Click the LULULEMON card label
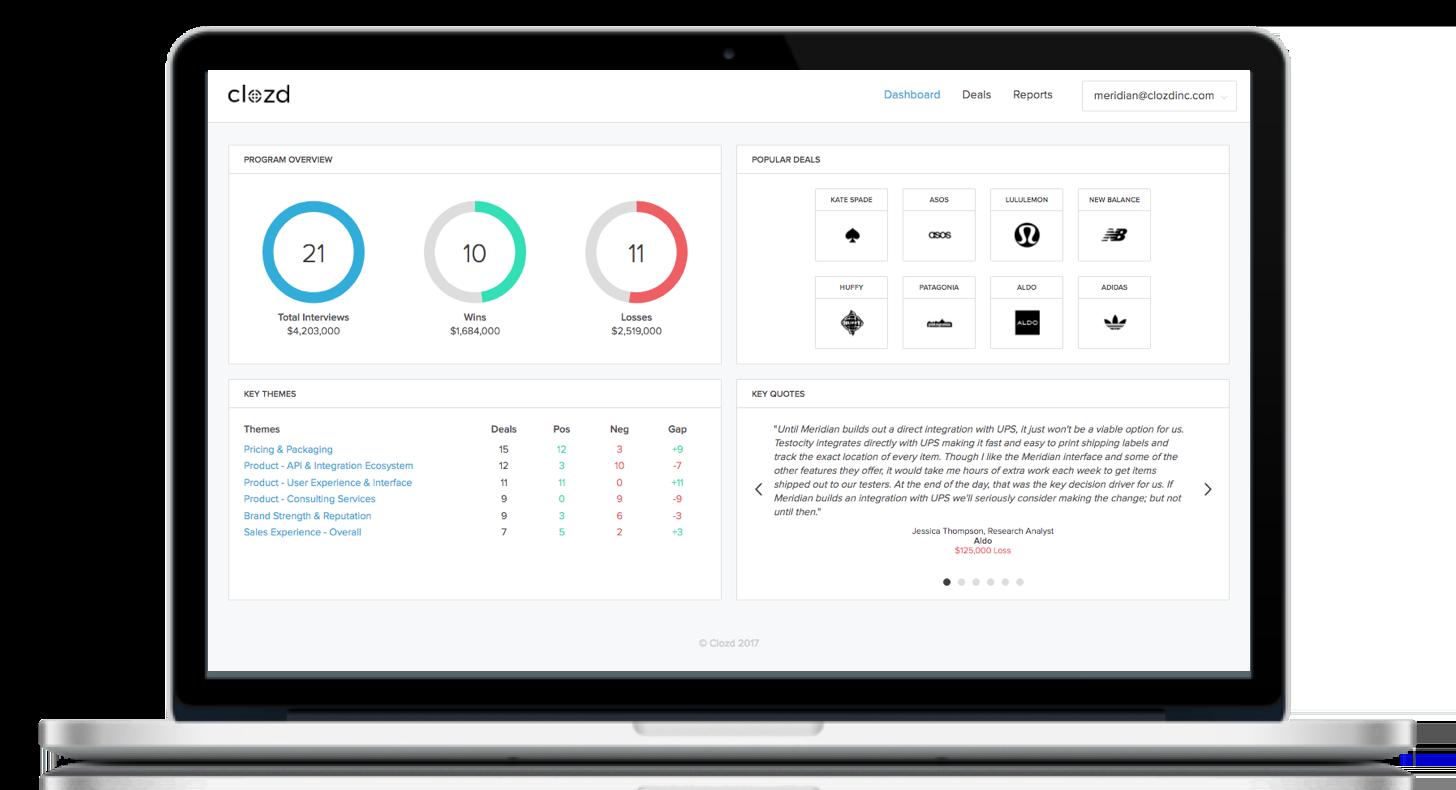1456x790 pixels. [1026, 200]
